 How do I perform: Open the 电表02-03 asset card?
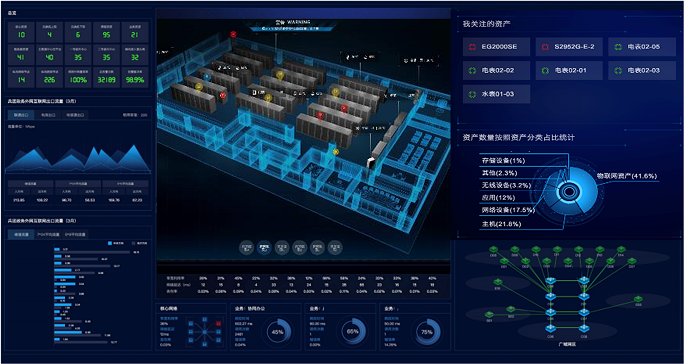(642, 70)
